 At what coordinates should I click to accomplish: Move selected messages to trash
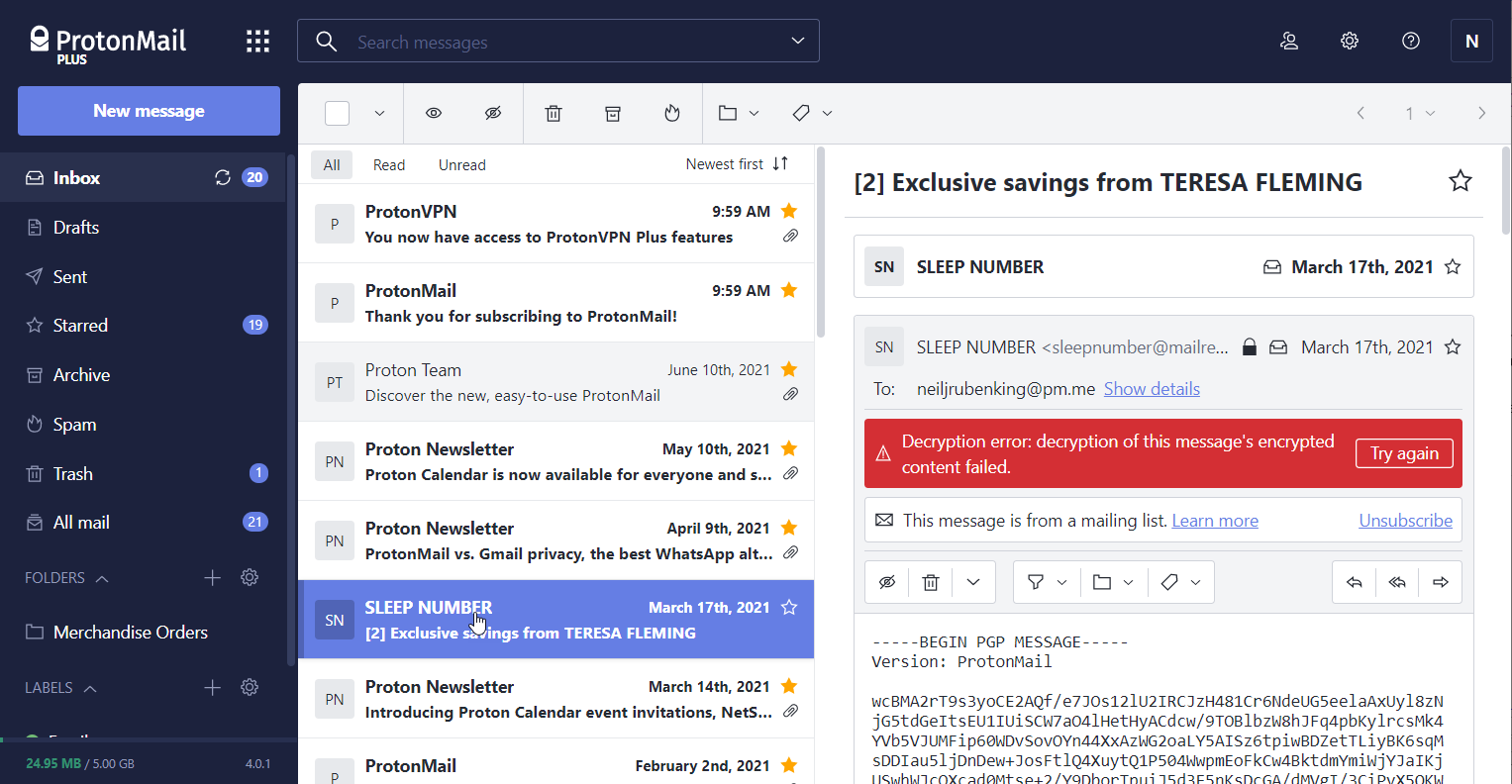click(554, 114)
